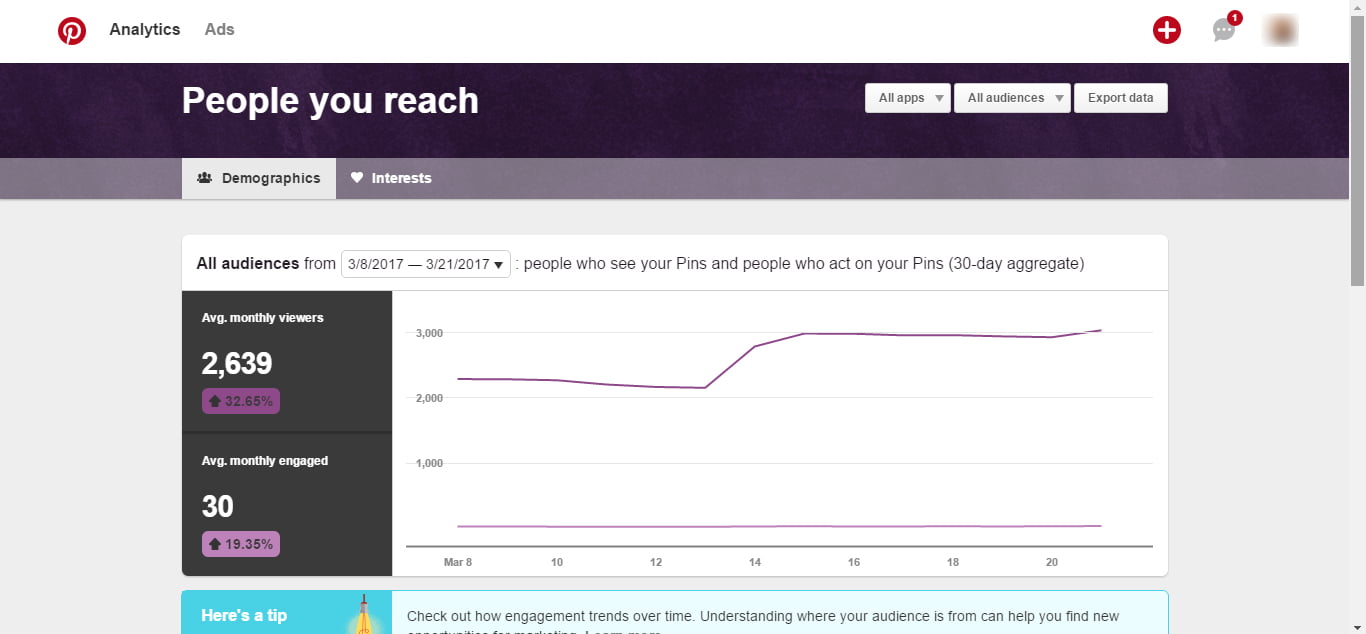Screen dimensions: 1366x634
Task: Select the Avg. monthly engaged panel
Action: click(x=287, y=505)
